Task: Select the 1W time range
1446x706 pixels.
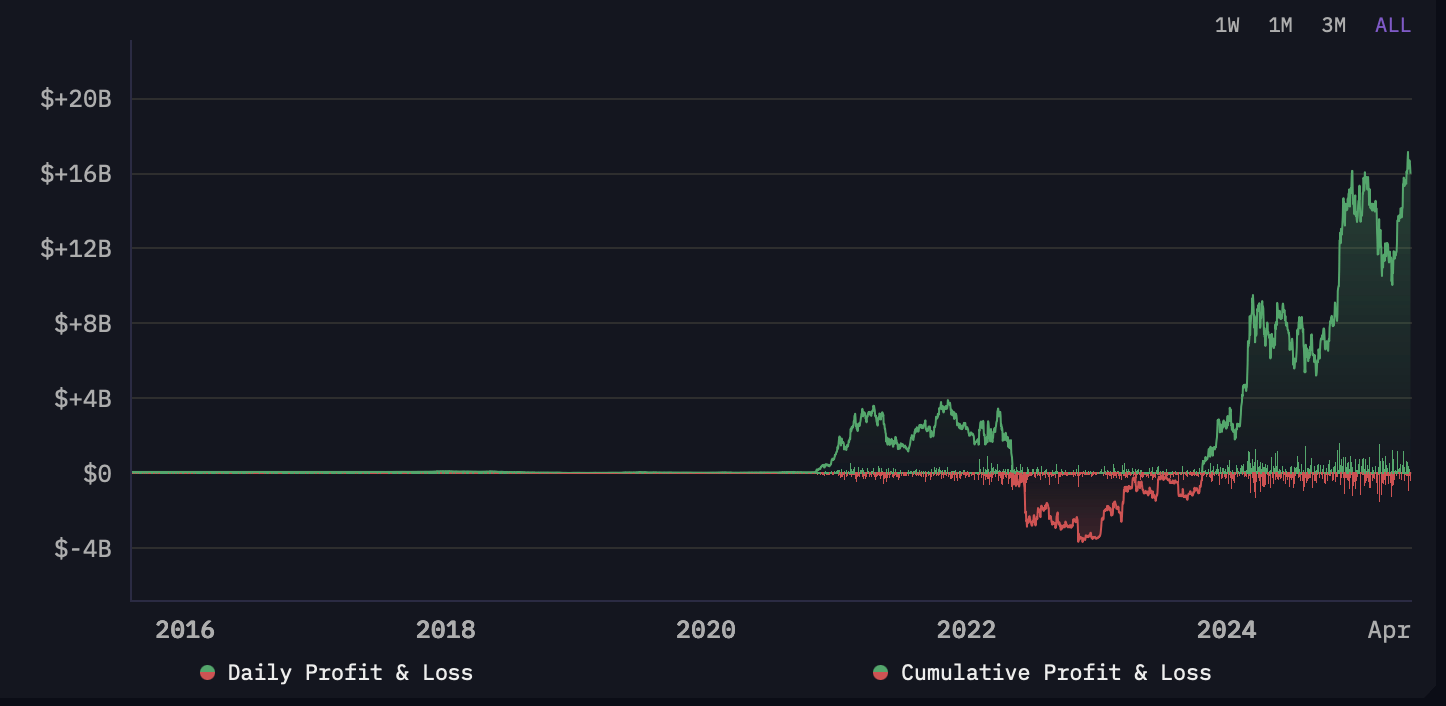Action: (1227, 26)
